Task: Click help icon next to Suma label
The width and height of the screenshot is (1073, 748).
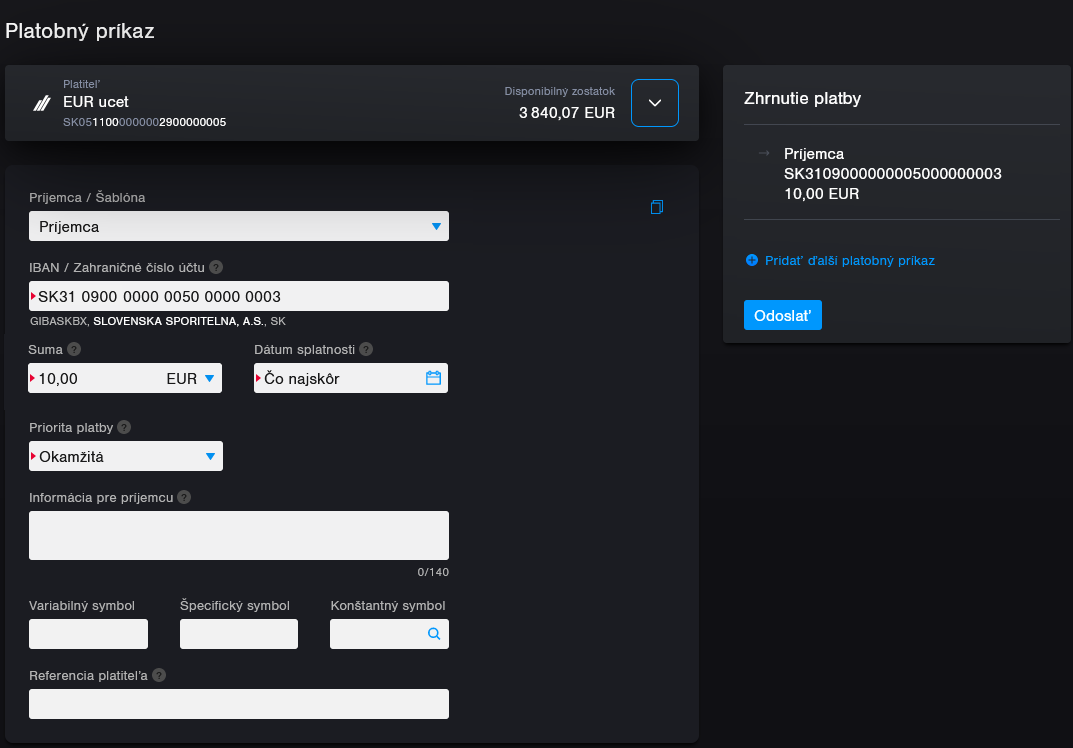Action: tap(74, 349)
